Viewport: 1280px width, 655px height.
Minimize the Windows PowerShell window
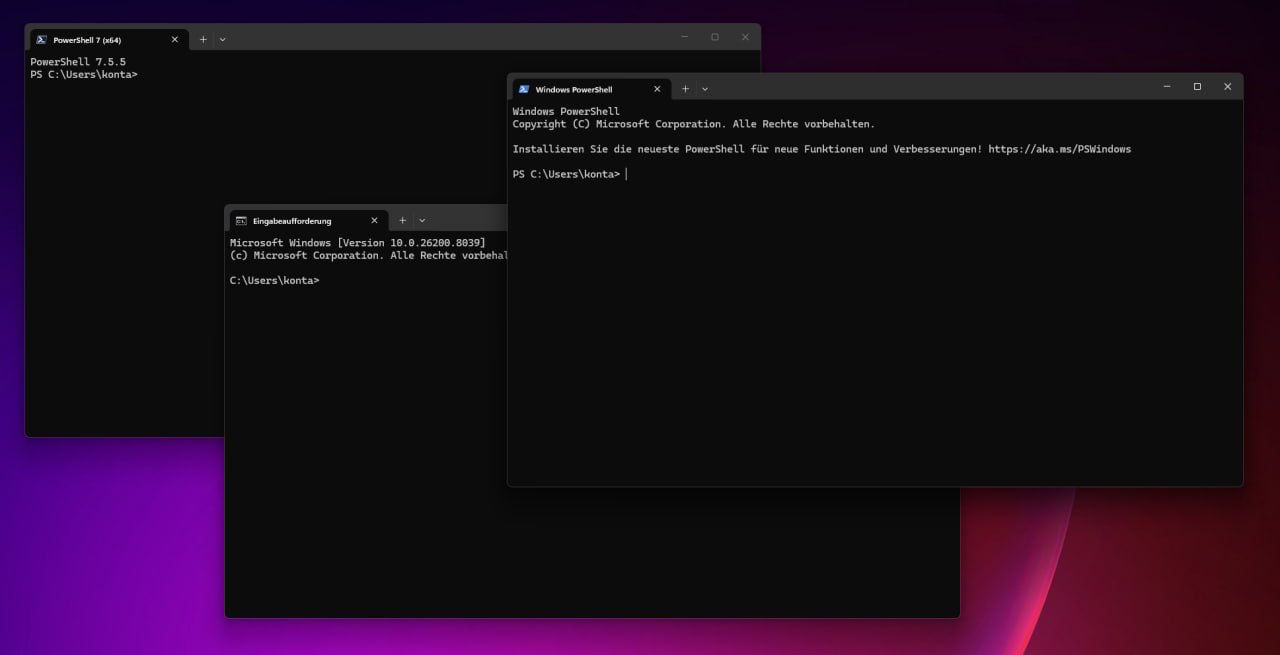(1167, 87)
